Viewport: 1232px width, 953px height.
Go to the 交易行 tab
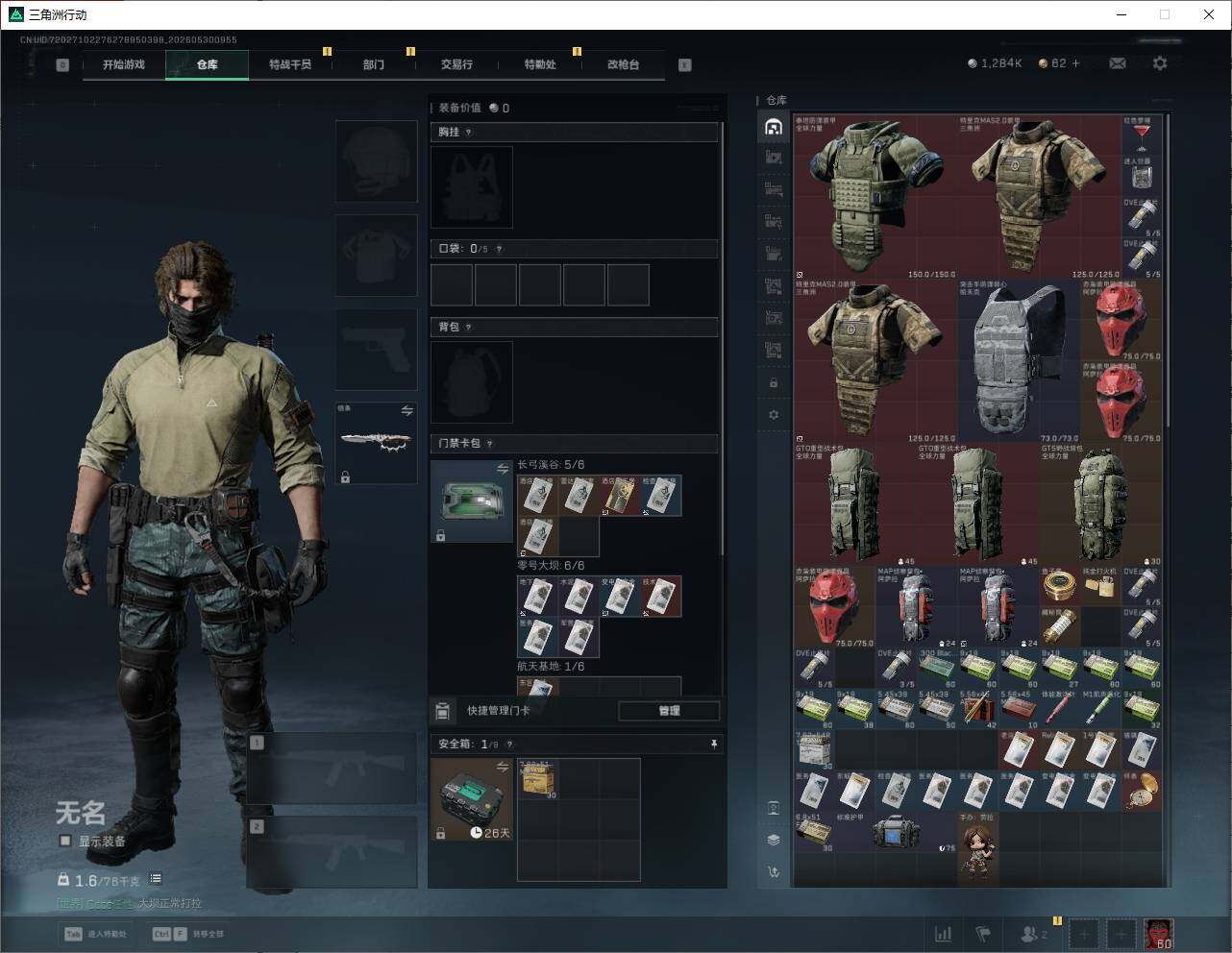(456, 64)
